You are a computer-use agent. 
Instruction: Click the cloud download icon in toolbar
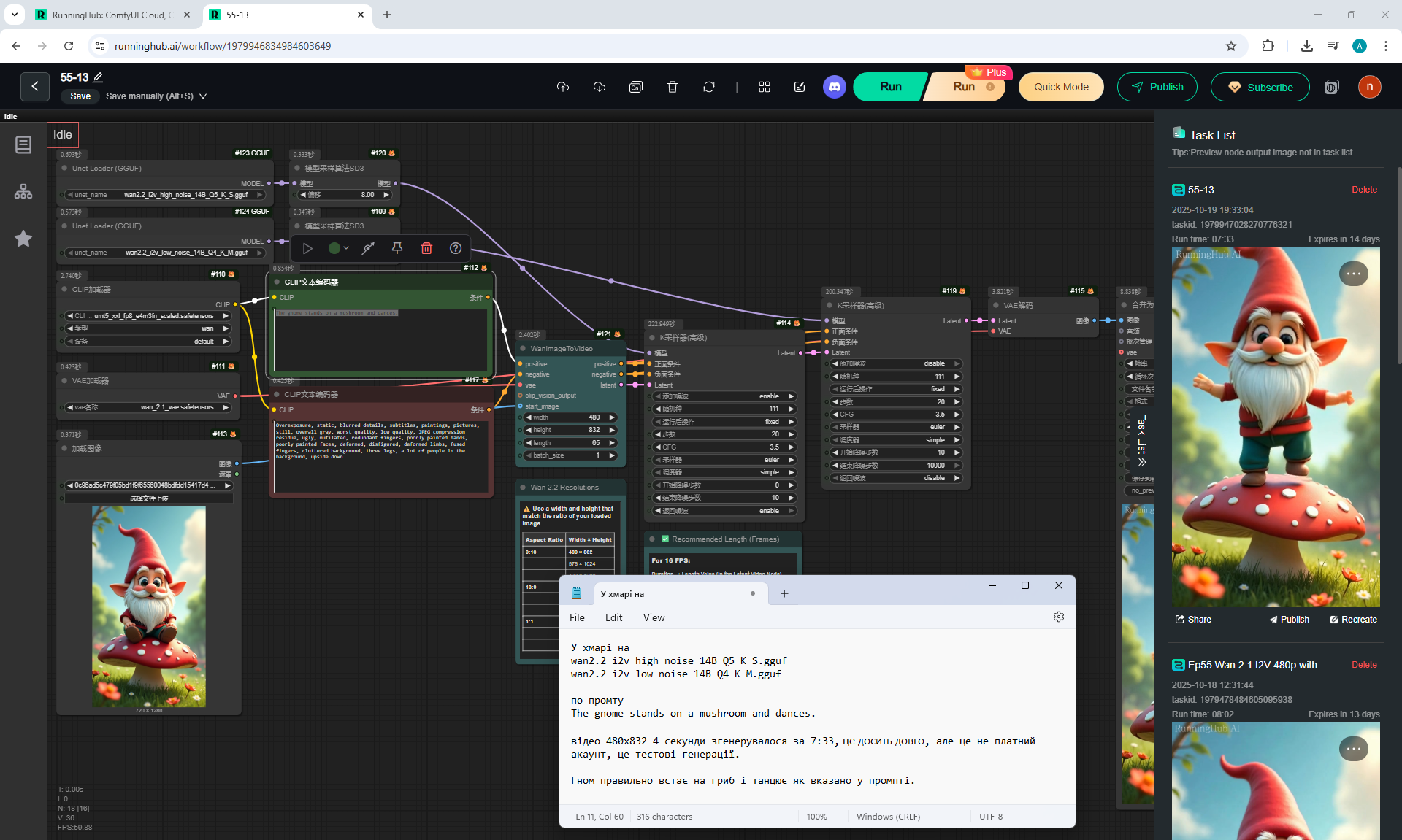(x=599, y=87)
